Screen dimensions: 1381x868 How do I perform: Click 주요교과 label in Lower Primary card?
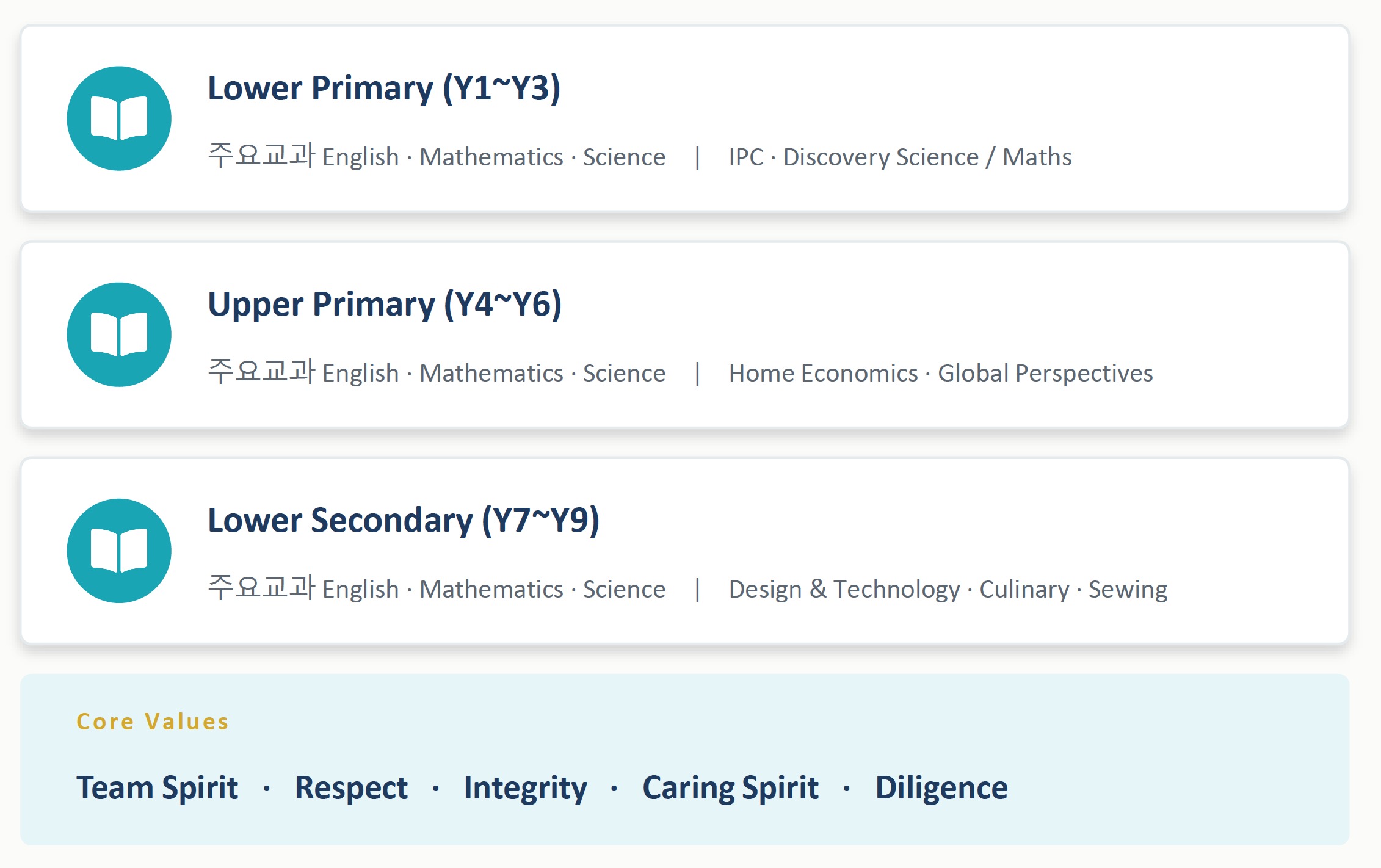click(x=261, y=155)
